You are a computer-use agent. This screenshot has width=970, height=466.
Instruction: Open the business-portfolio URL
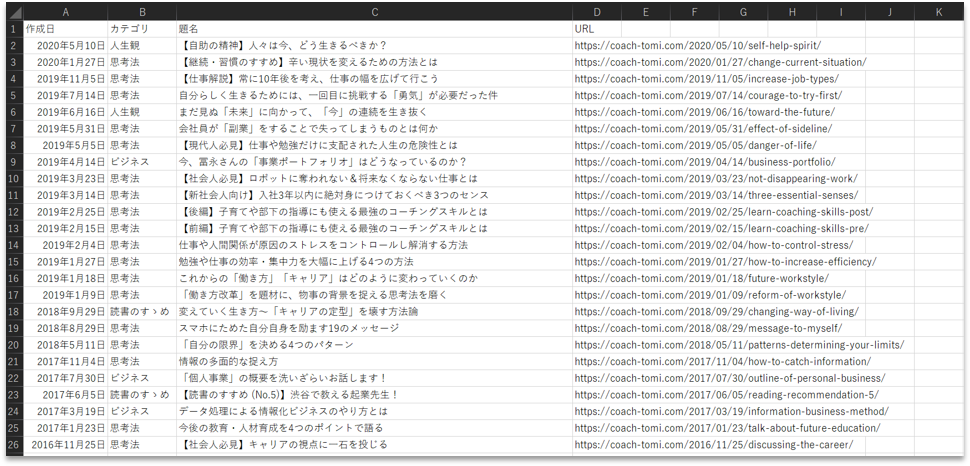point(704,161)
